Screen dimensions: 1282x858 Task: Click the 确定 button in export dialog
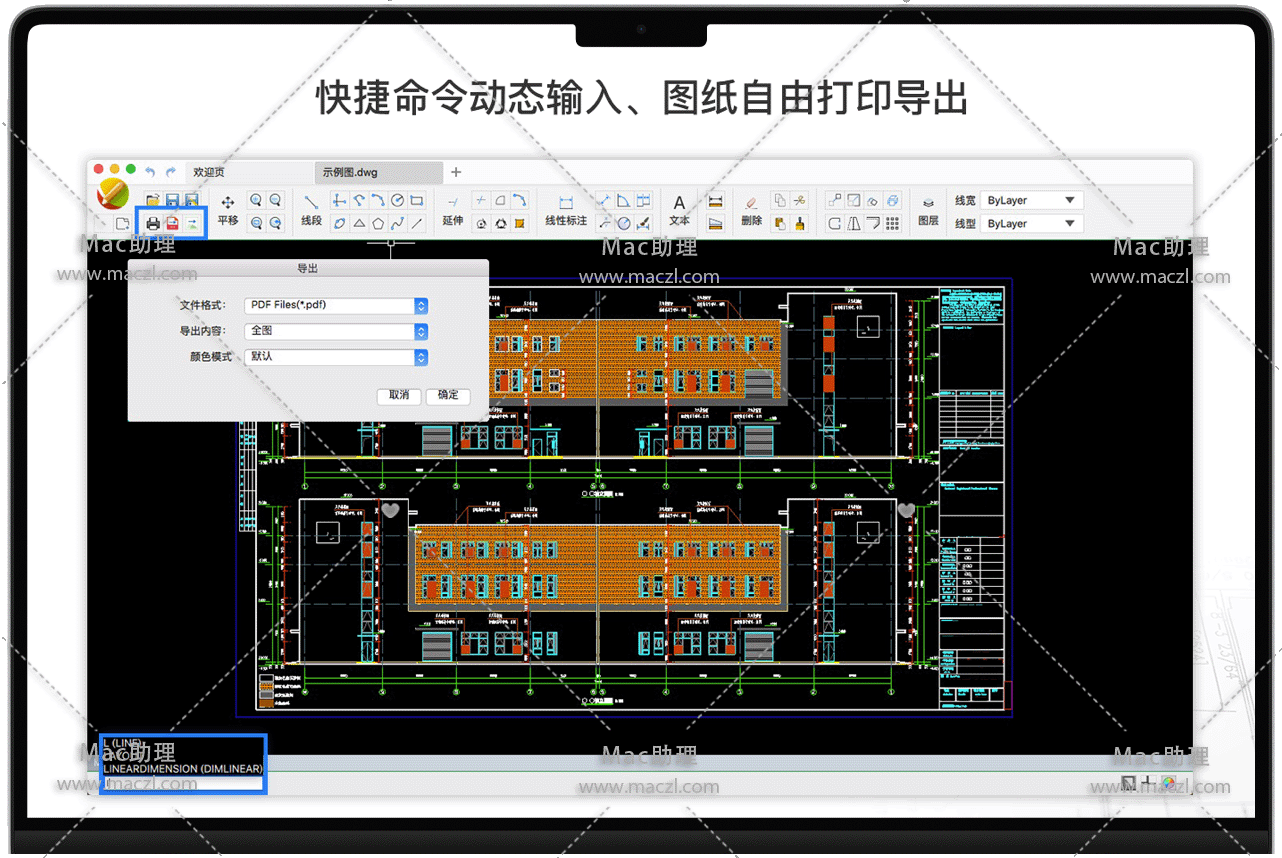pyautogui.click(x=448, y=395)
